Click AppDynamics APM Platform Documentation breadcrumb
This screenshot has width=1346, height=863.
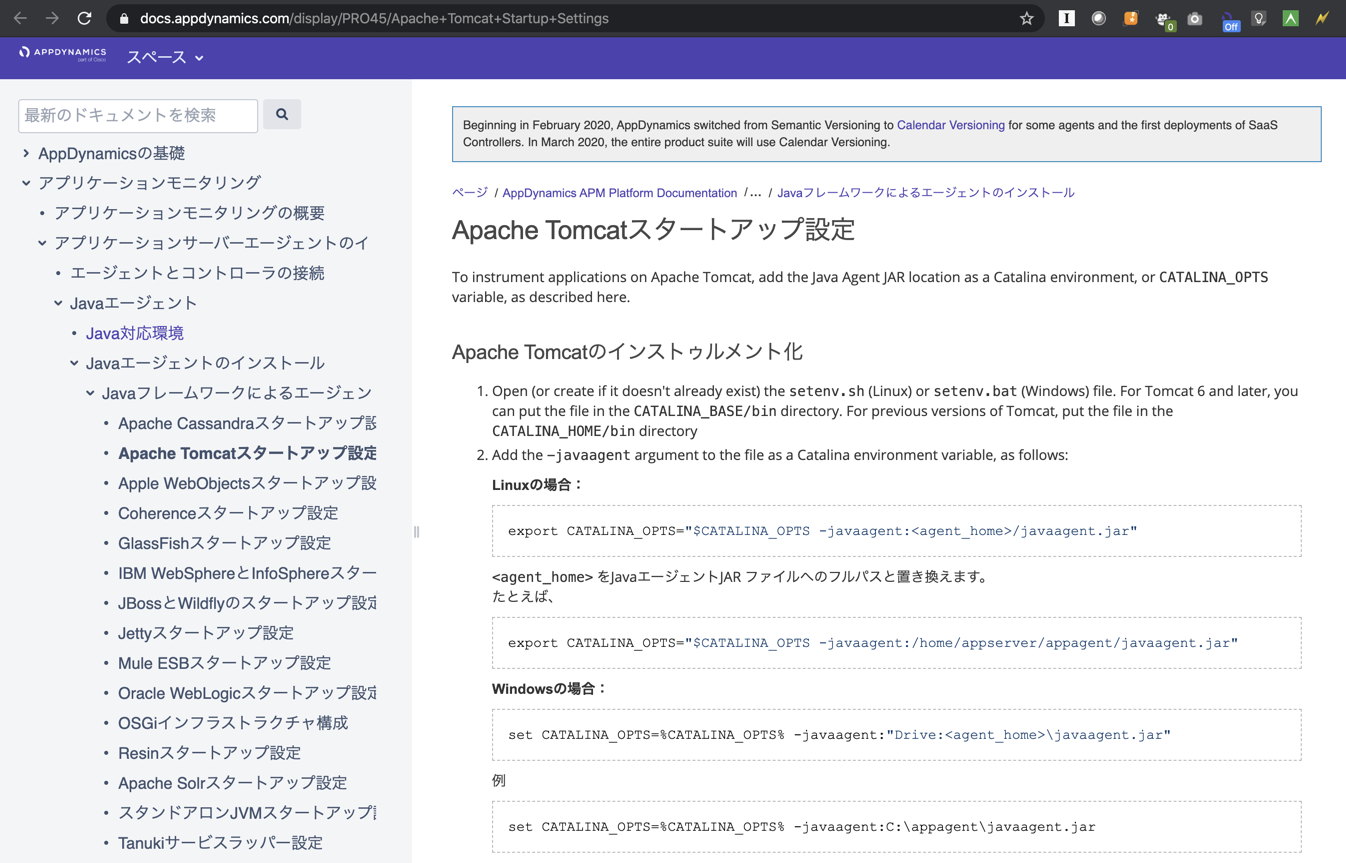pos(619,193)
